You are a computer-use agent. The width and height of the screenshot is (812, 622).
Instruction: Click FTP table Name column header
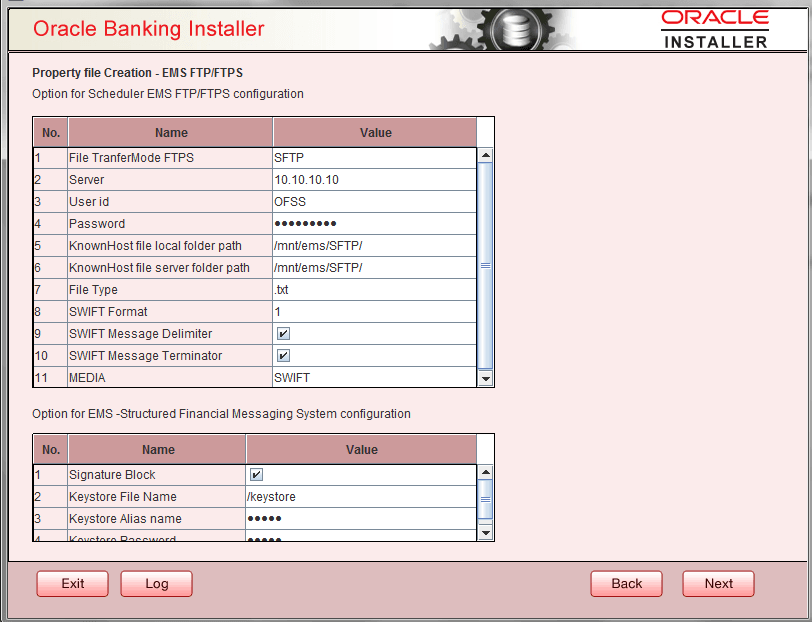(x=170, y=133)
